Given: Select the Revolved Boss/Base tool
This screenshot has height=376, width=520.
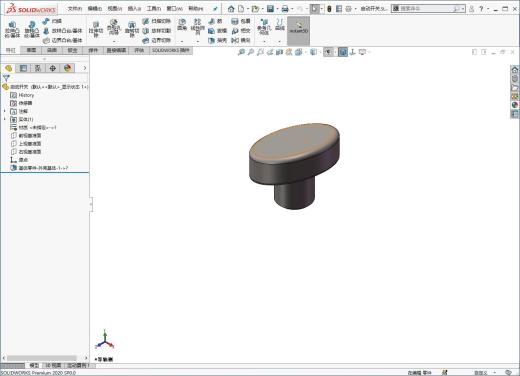Looking at the screenshot, I should pyautogui.click(x=32, y=29).
